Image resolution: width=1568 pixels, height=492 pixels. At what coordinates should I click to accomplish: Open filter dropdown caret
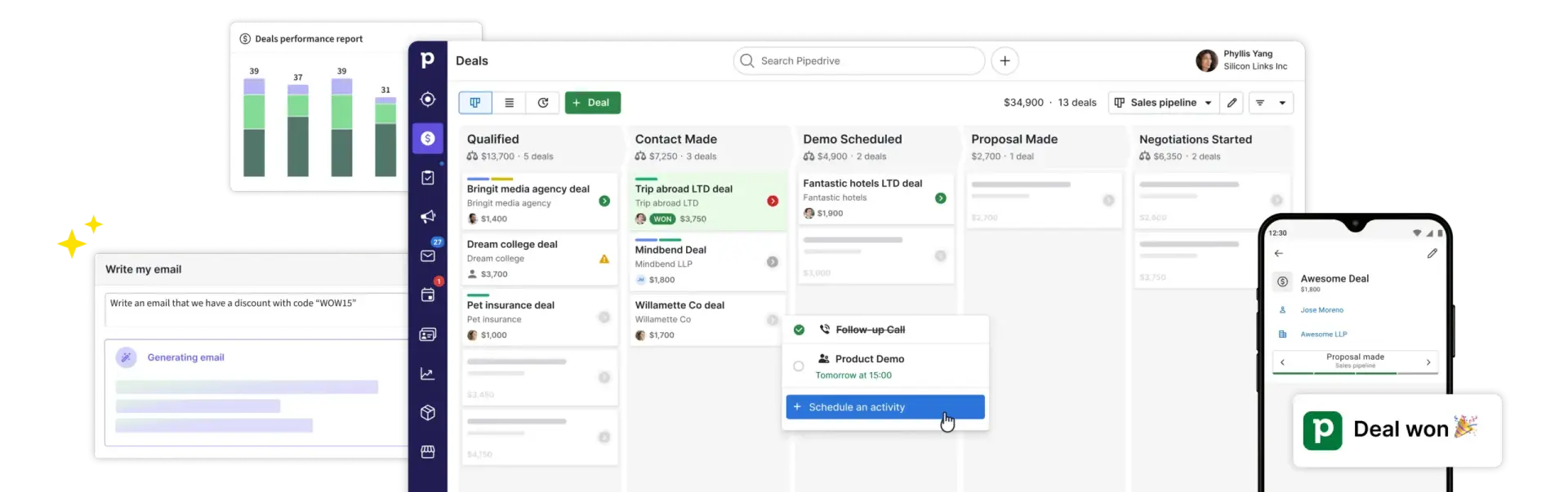pos(1282,103)
